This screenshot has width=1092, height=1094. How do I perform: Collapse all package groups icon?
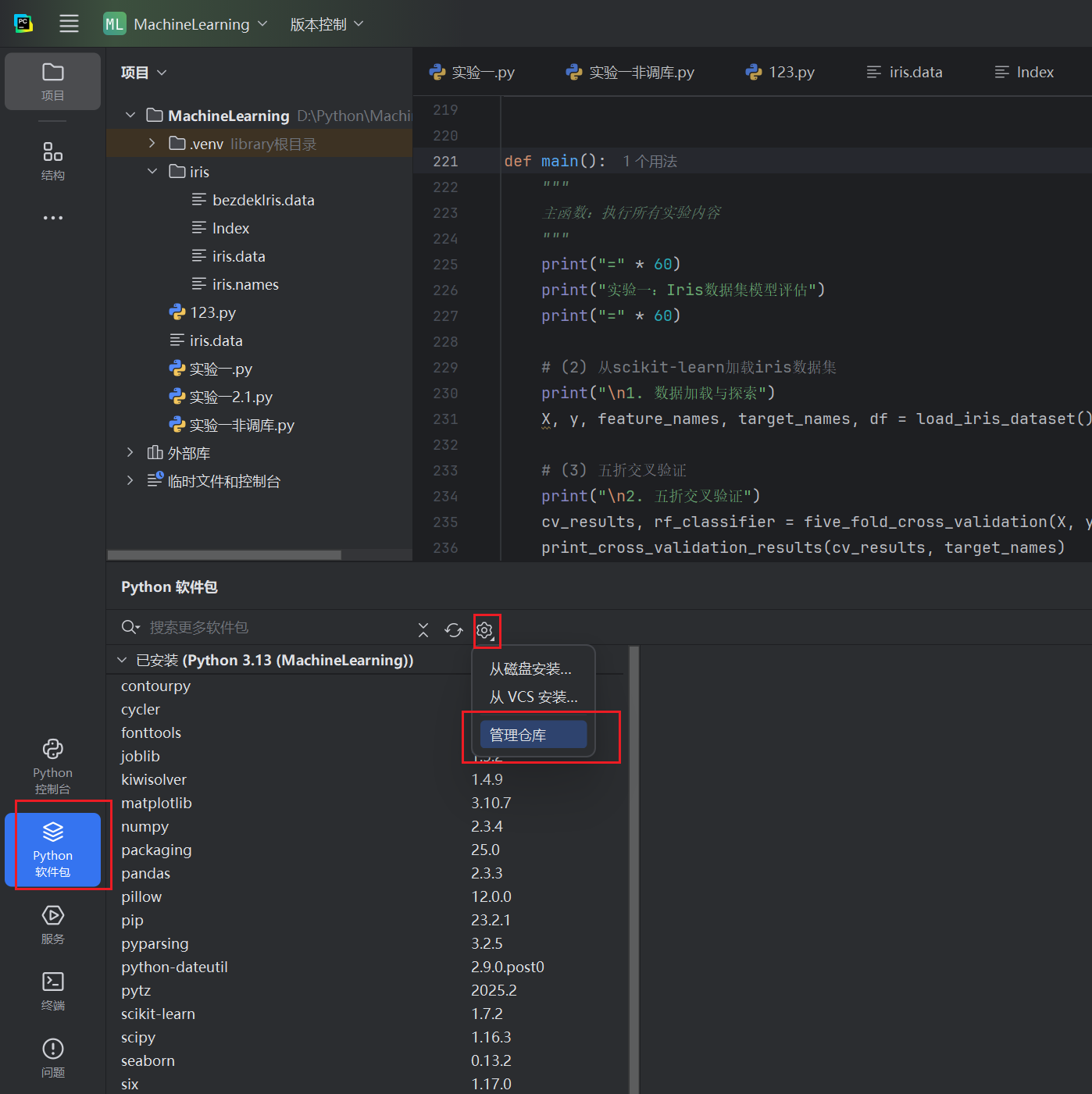423,629
